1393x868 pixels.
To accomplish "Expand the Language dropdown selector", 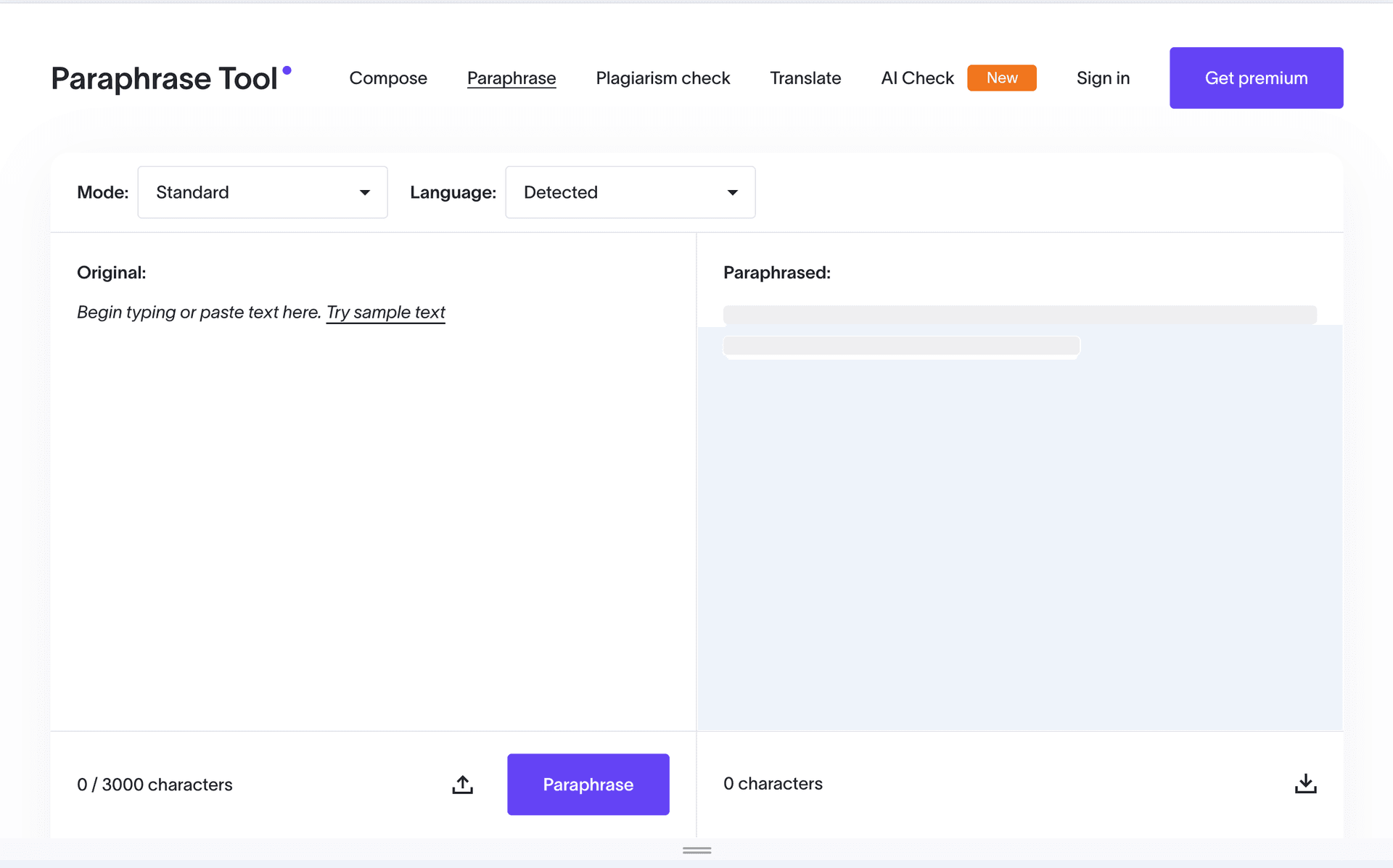I will pos(630,192).
